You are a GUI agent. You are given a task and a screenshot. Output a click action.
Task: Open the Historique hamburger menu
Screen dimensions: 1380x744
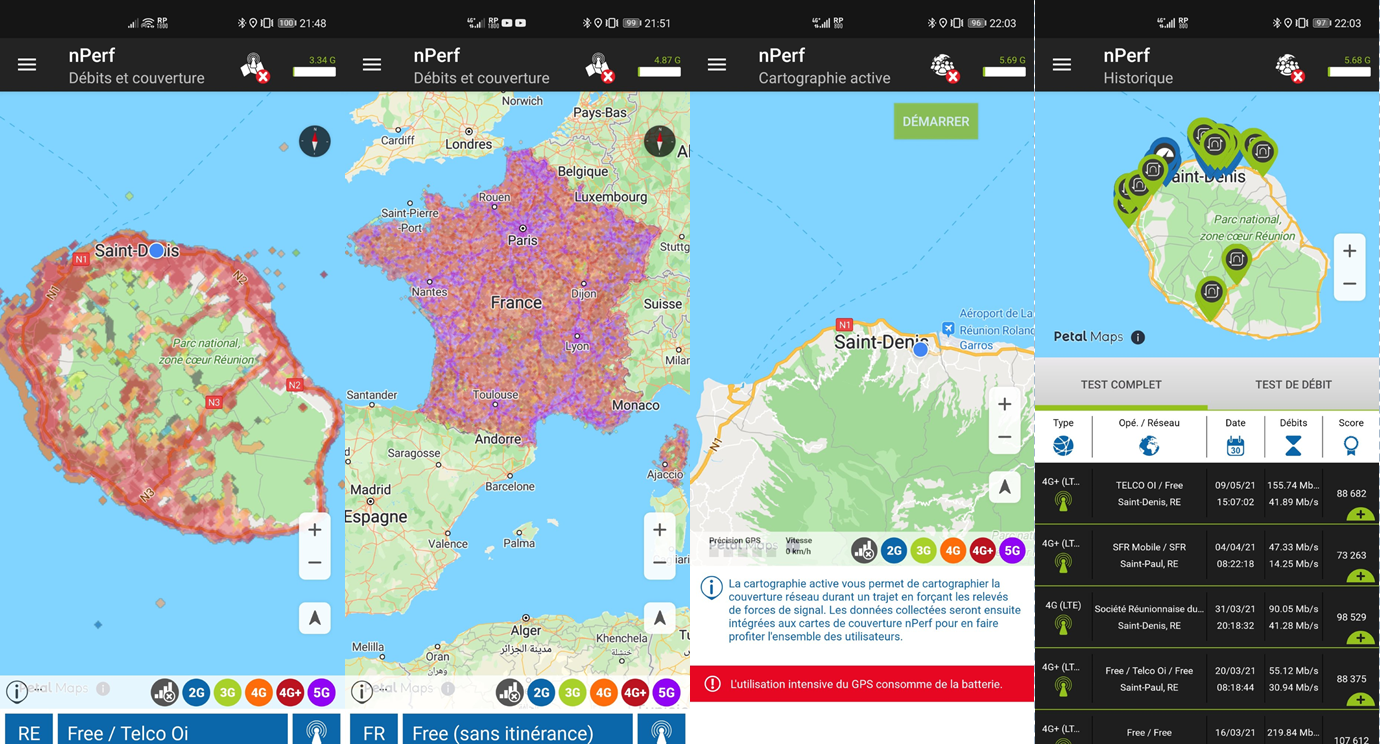1062,65
